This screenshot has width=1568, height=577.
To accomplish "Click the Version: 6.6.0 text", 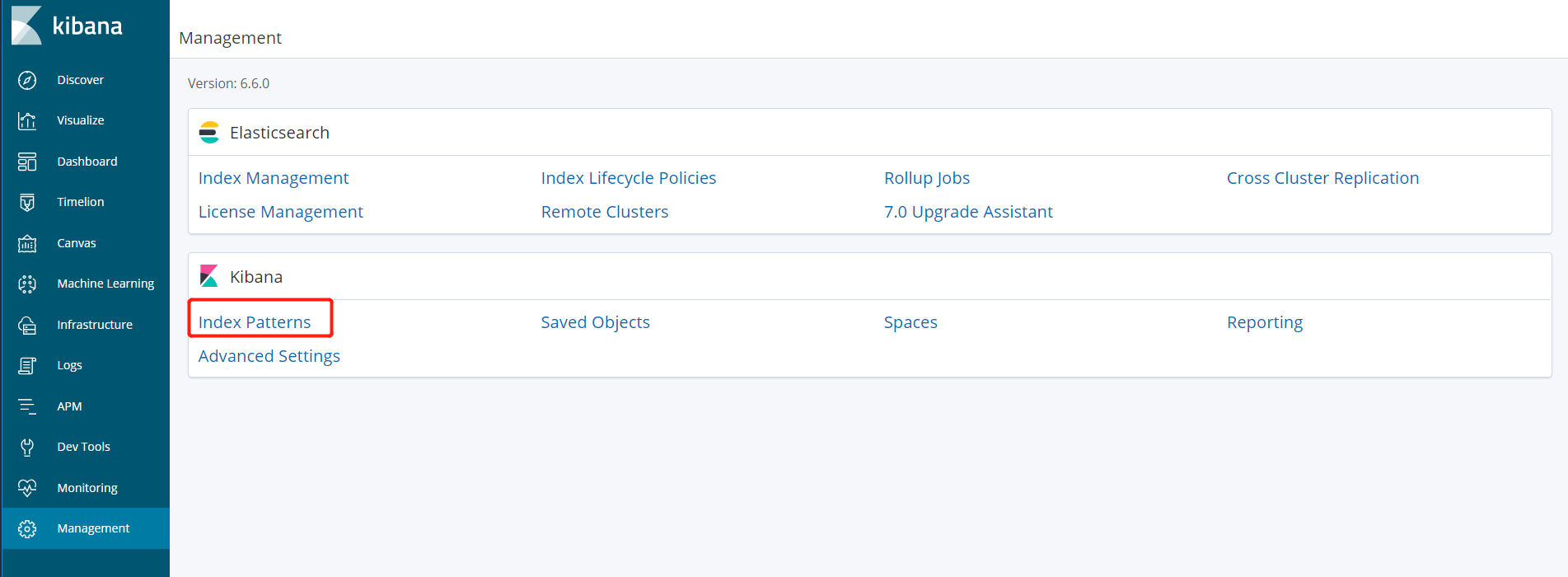I will coord(228,83).
